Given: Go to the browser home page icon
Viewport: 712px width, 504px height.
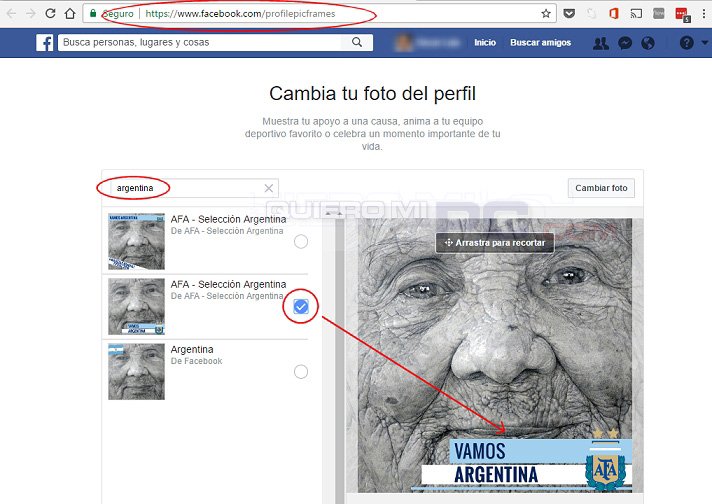Looking at the screenshot, I should point(70,14).
